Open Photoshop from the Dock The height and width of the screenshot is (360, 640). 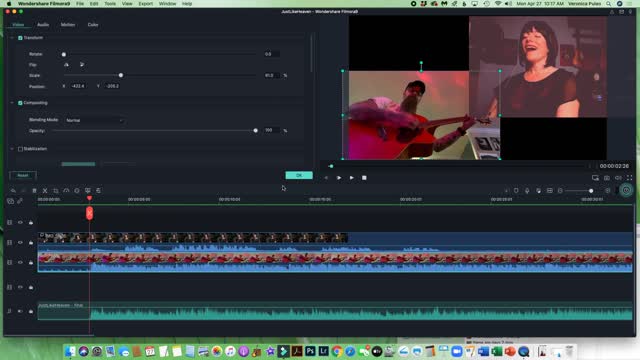(x=310, y=351)
